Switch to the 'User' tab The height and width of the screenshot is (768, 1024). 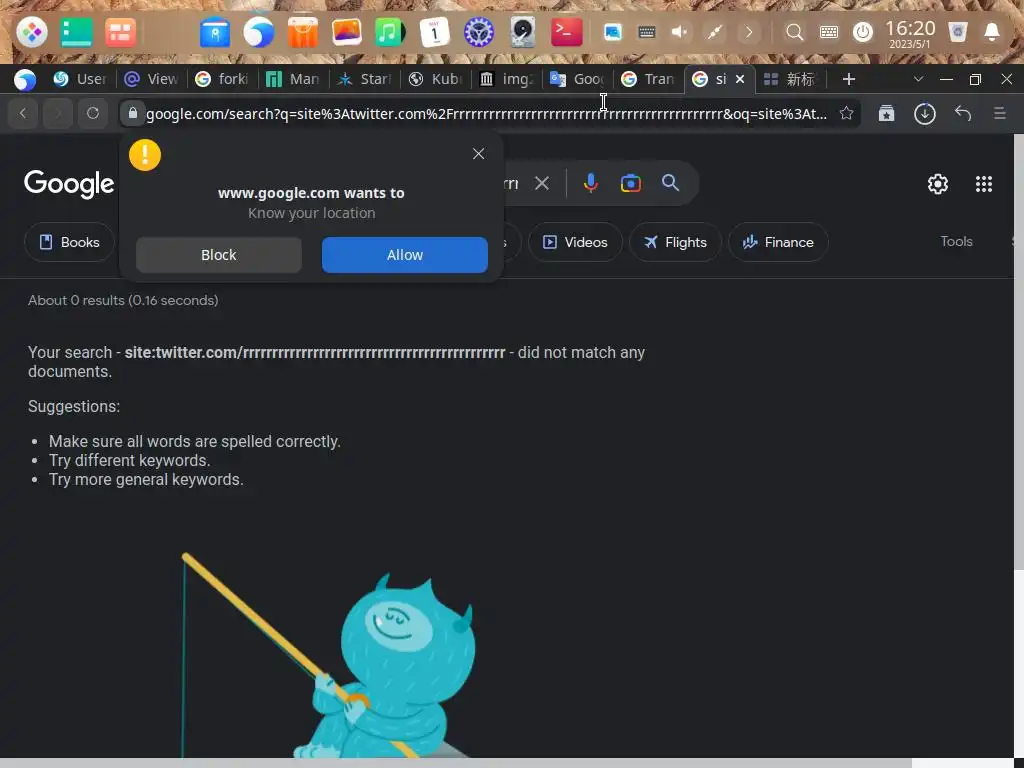point(80,79)
